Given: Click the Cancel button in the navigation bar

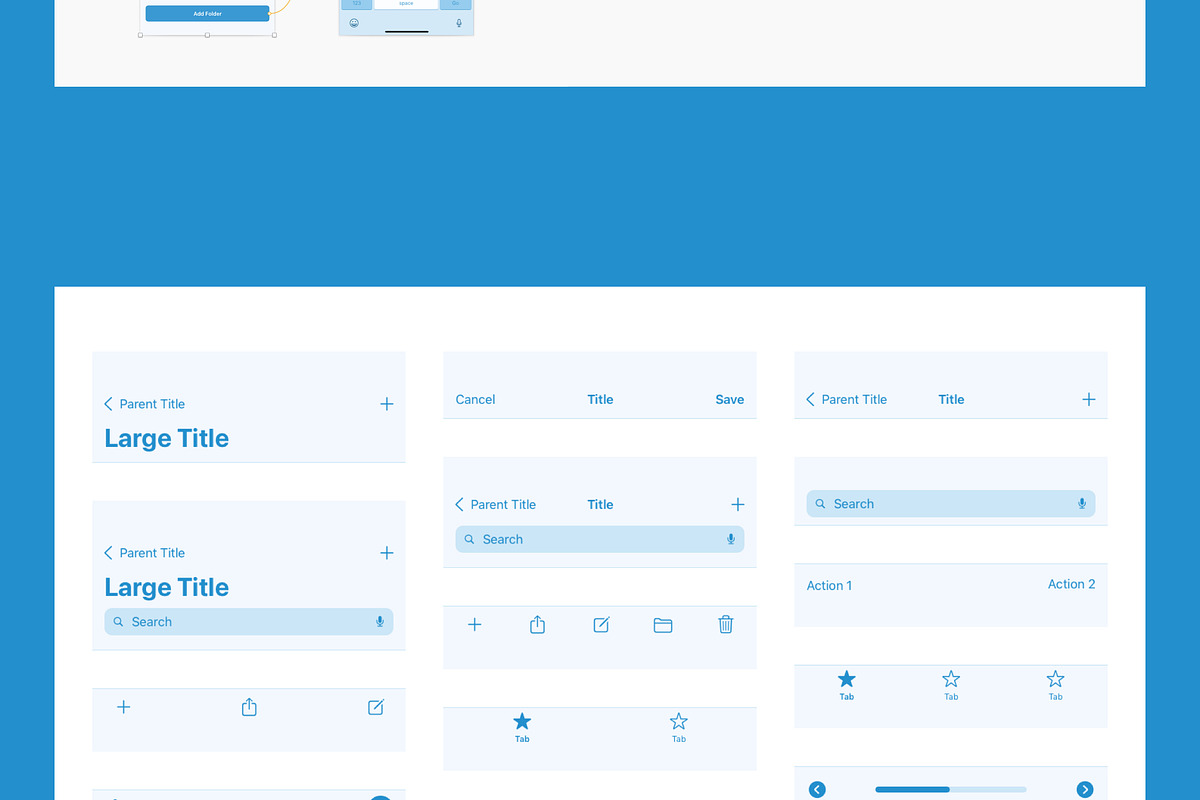Looking at the screenshot, I should coord(475,399).
